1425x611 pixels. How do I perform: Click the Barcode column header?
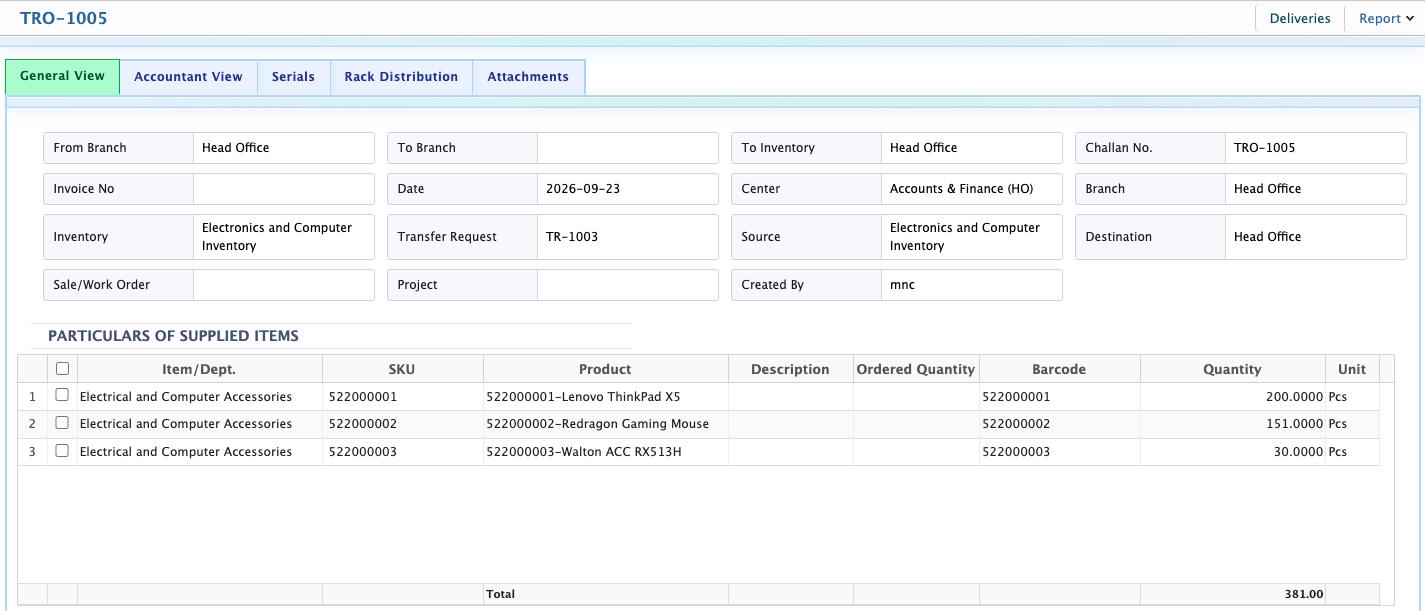pyautogui.click(x=1059, y=369)
